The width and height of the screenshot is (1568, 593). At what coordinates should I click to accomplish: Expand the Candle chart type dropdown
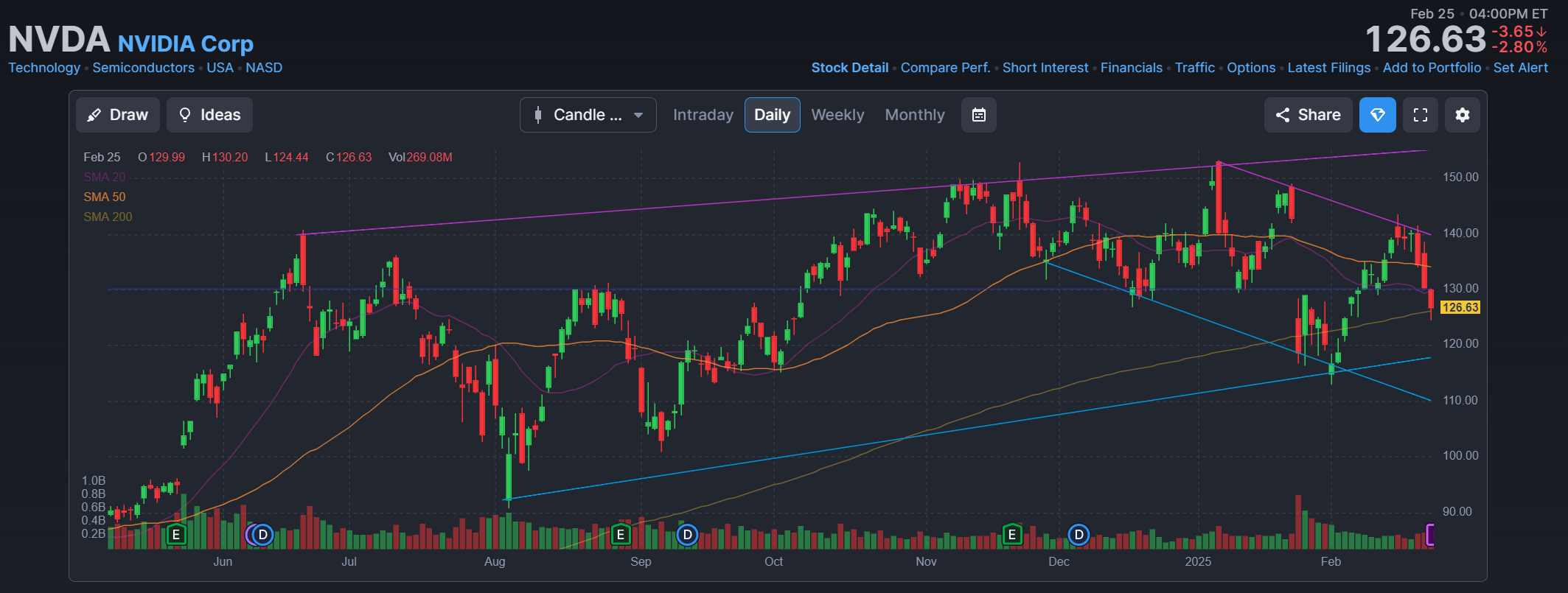[588, 115]
